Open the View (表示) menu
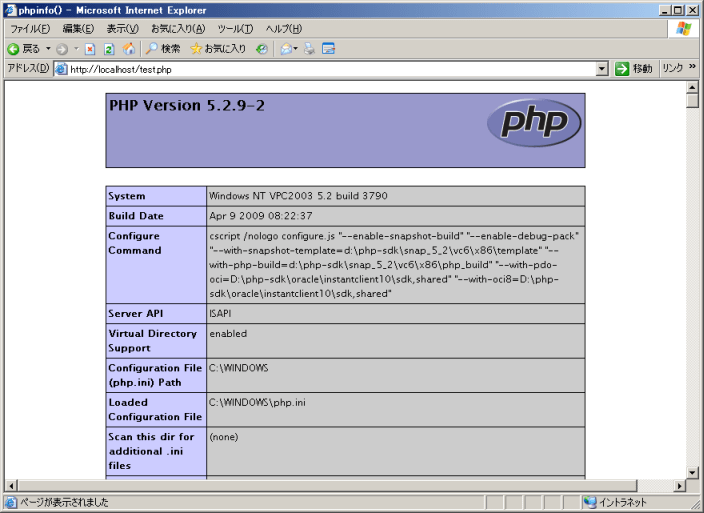Viewport: 704px width, 513px height. pyautogui.click(x=123, y=29)
